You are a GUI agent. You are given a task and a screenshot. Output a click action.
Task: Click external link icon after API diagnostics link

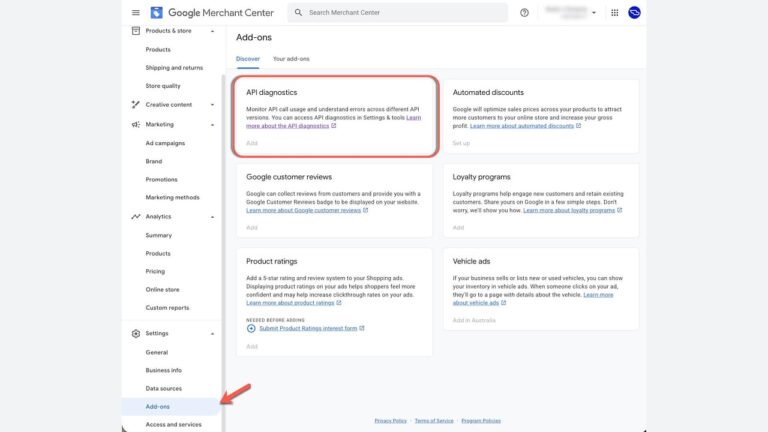[x=334, y=126]
